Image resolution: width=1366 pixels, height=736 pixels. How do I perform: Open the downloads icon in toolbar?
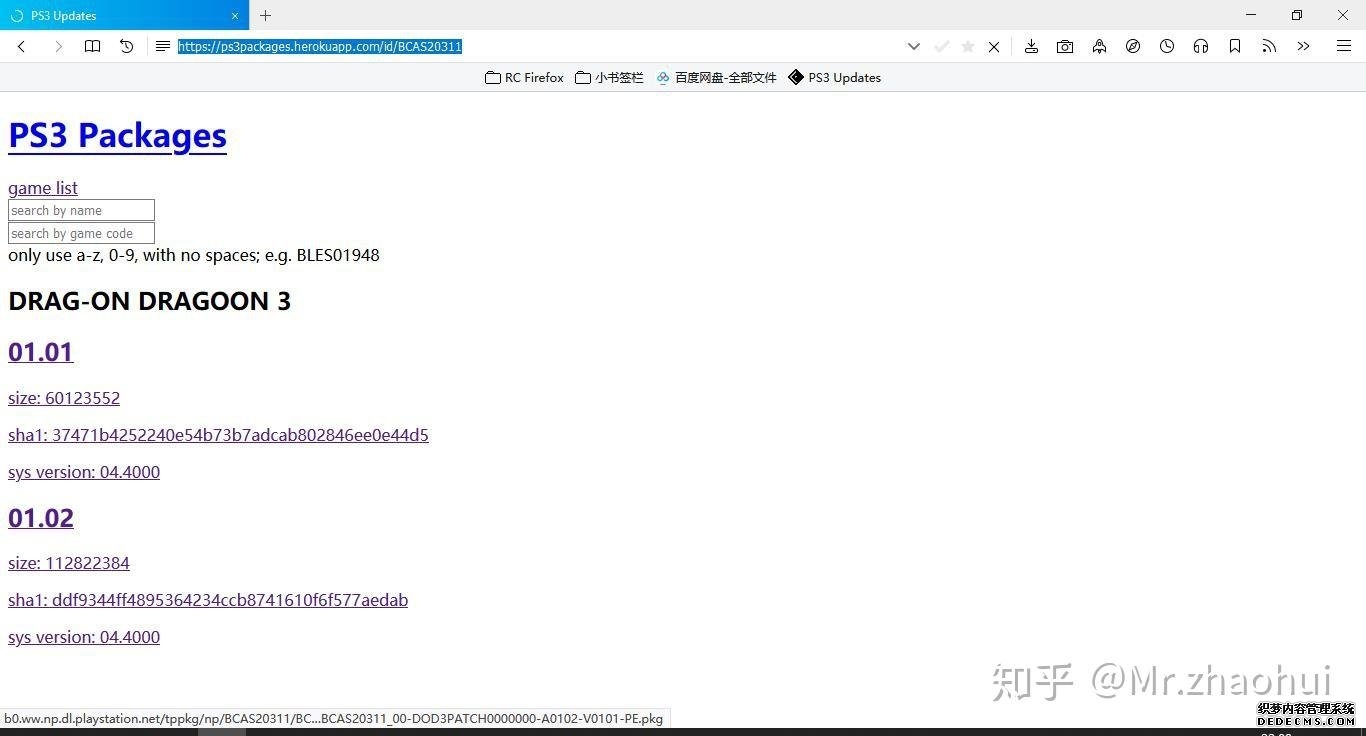coord(1031,46)
